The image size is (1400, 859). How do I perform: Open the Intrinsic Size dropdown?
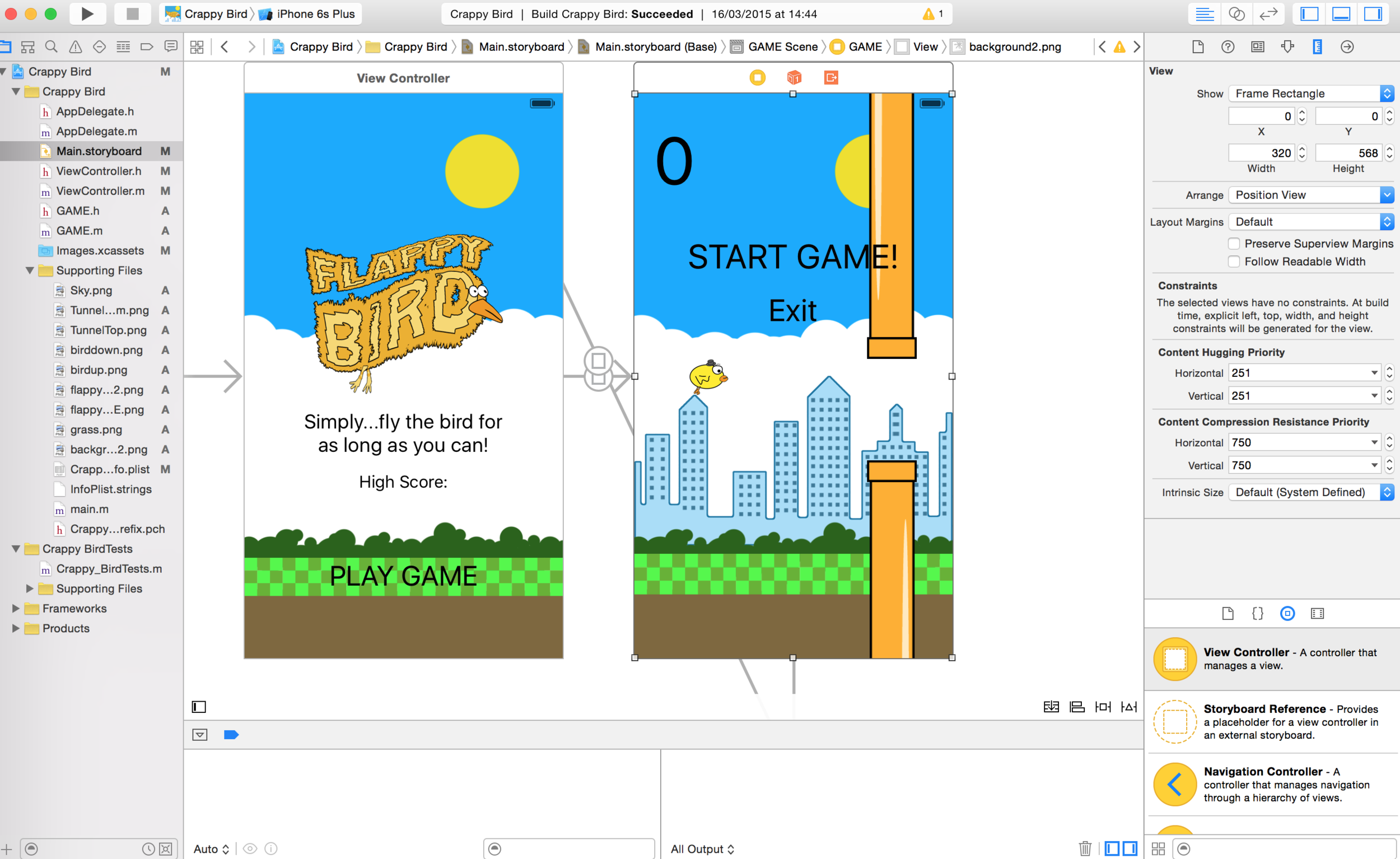(x=1311, y=492)
